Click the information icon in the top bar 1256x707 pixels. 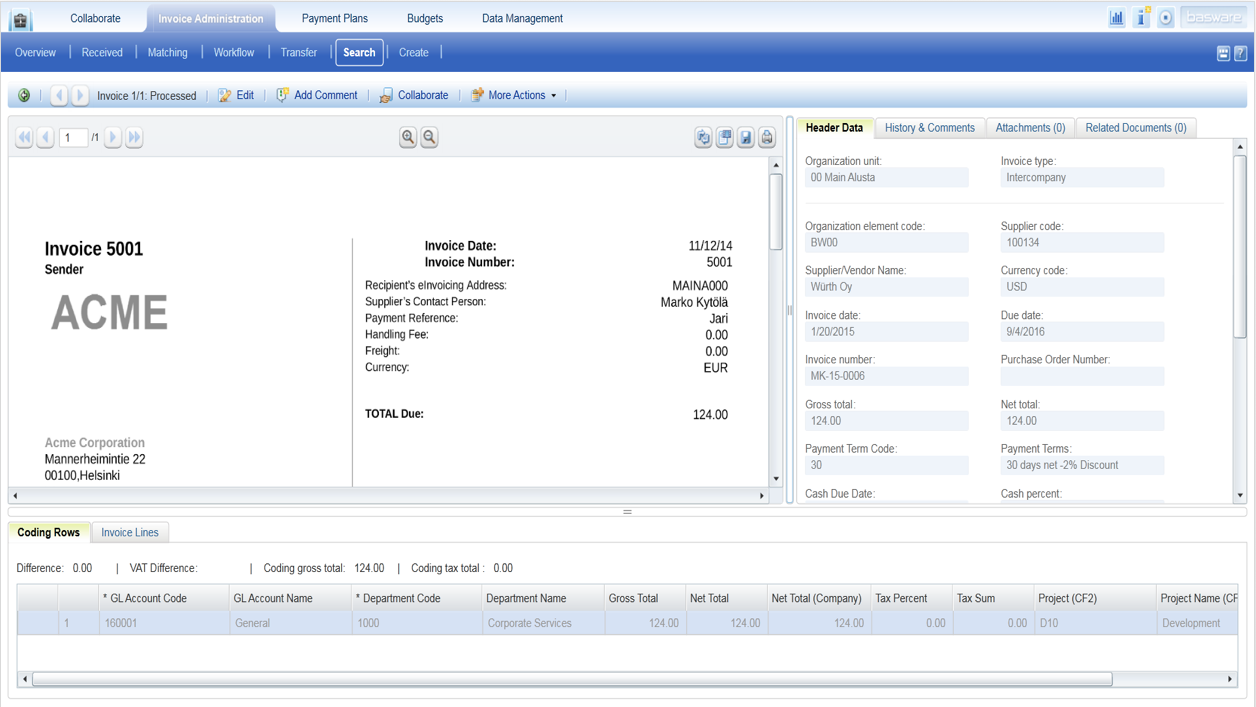pyautogui.click(x=1141, y=17)
